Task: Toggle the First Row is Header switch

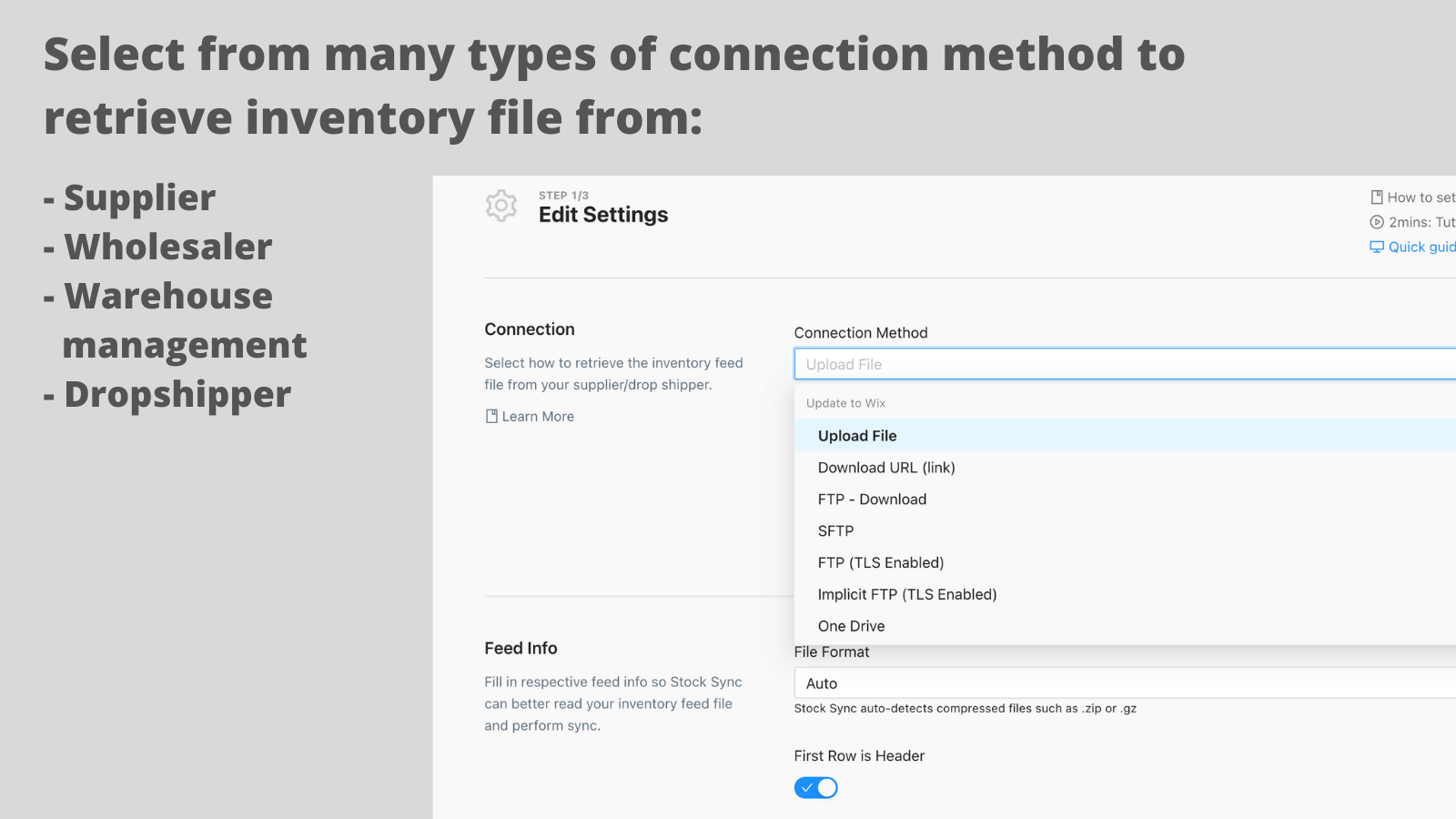Action: pyautogui.click(x=815, y=788)
